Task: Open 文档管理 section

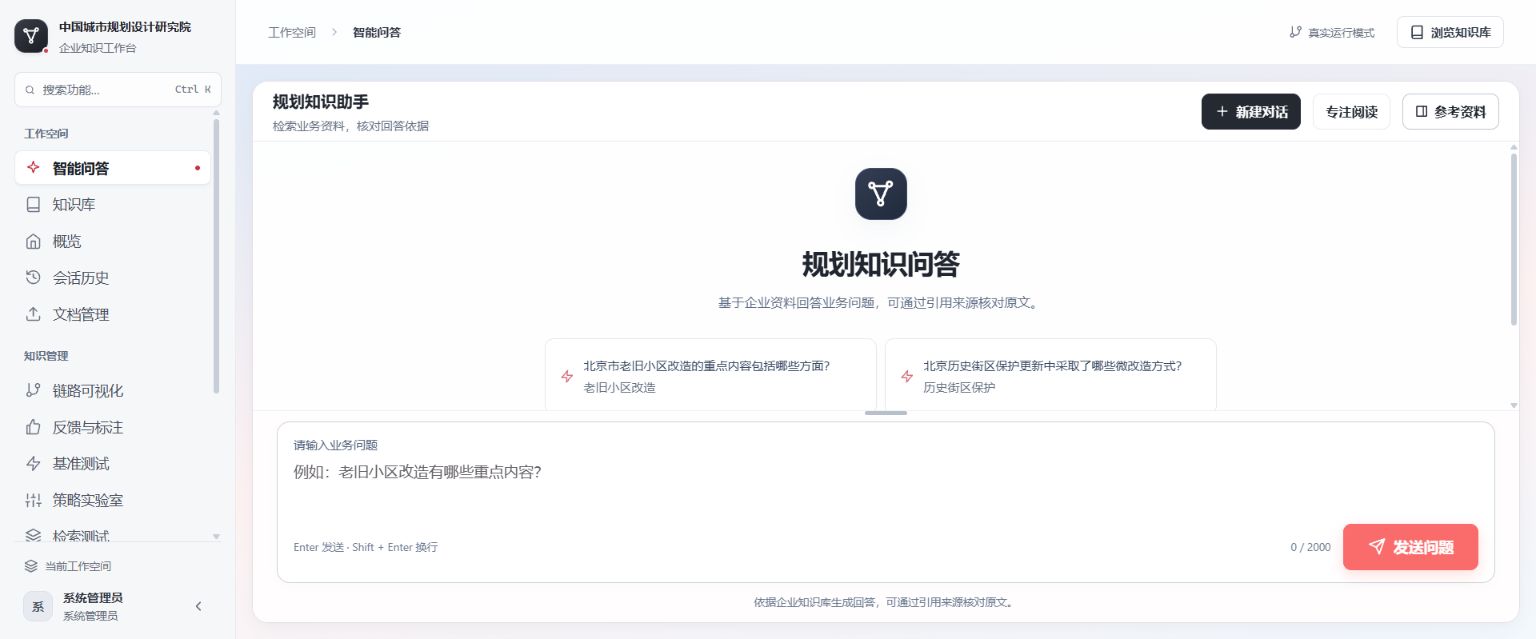Action: [113, 314]
